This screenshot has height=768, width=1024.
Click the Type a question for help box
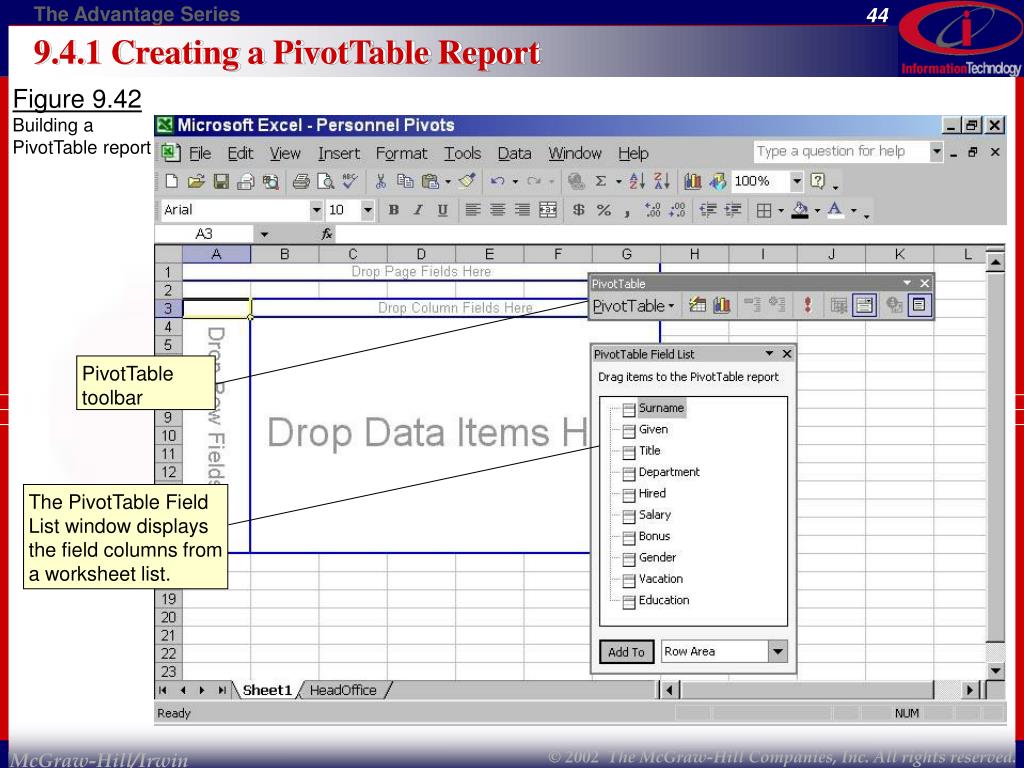pyautogui.click(x=841, y=152)
